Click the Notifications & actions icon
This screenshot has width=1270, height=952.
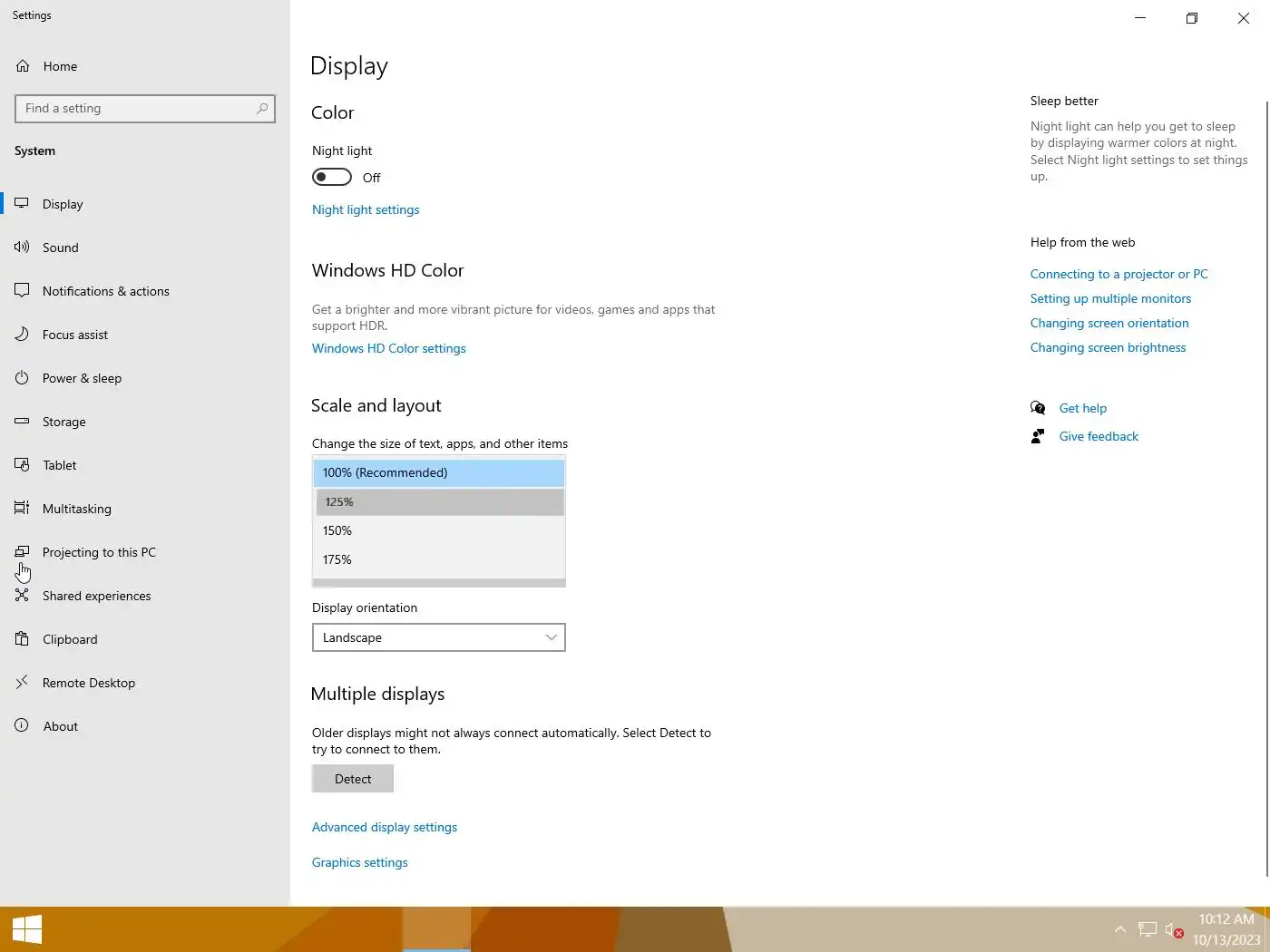click(x=22, y=290)
